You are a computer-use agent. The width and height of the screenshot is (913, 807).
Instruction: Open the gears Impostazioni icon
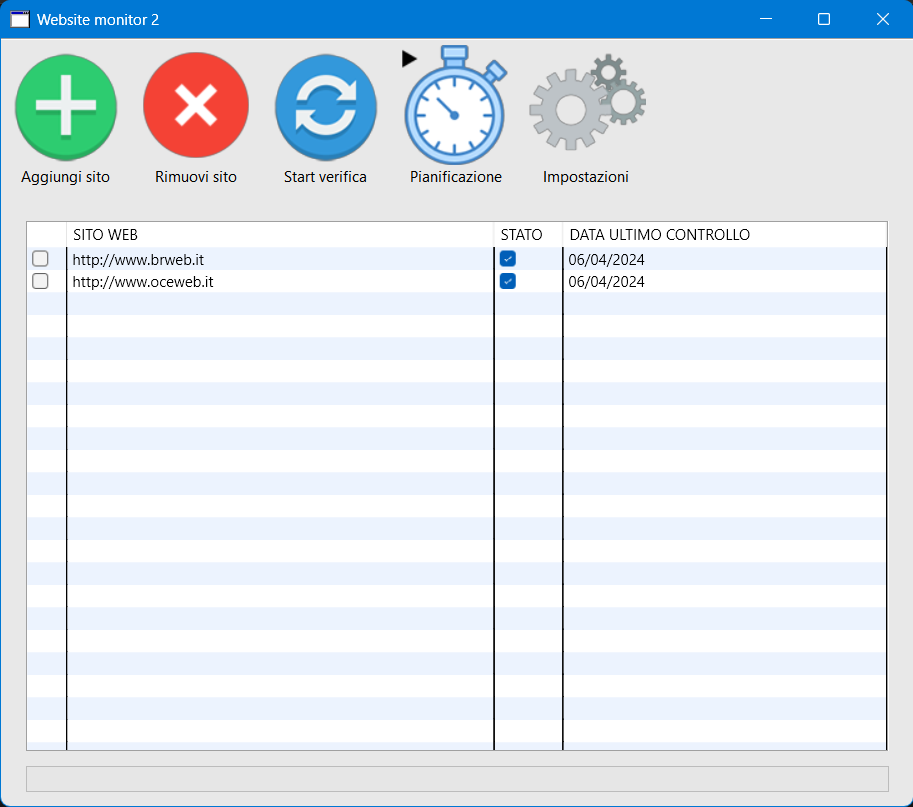click(x=587, y=102)
